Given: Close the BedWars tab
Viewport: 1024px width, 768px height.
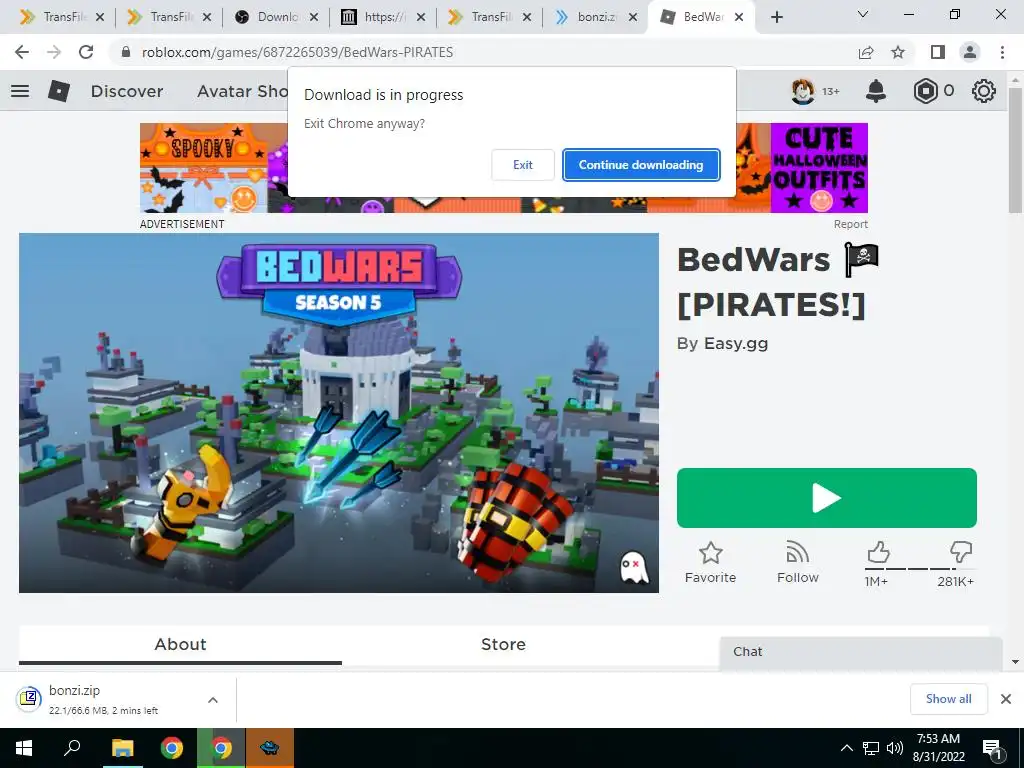Looking at the screenshot, I should (739, 17).
